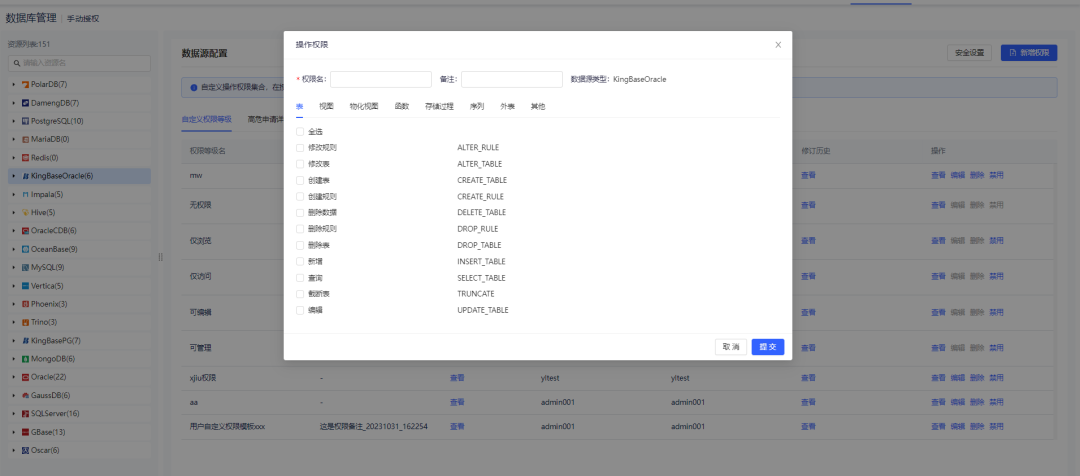Click the blue info icon in notice banner
This screenshot has height=476, width=1080.
coord(194,87)
